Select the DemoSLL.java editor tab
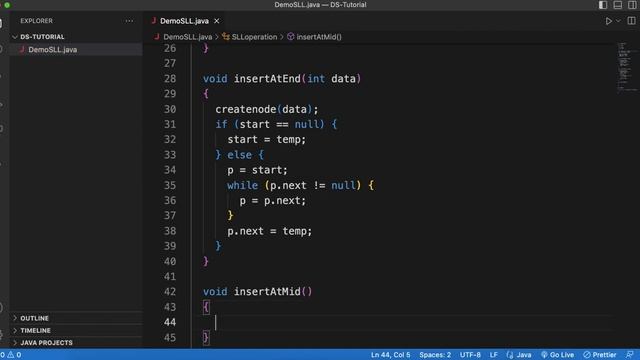Image resolution: width=640 pixels, height=360 pixels. pyautogui.click(x=184, y=21)
